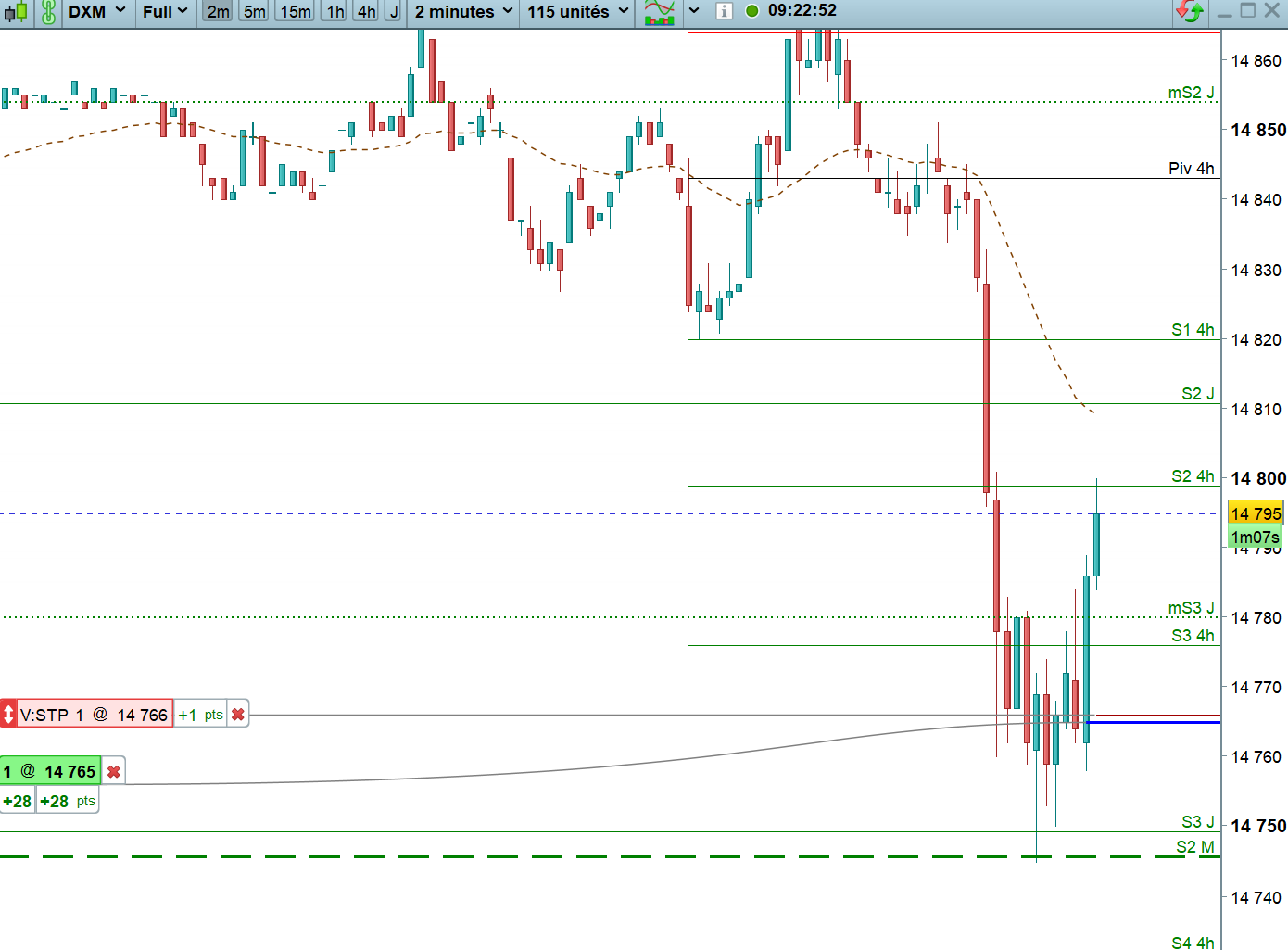This screenshot has height=950, width=1288.
Task: Click the 14 800 price axis value
Action: pyautogui.click(x=1258, y=478)
